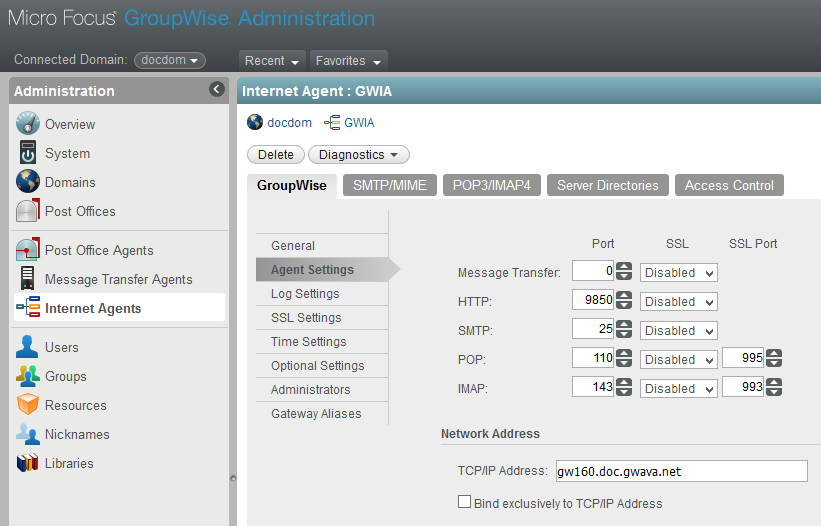Click the Message Transfer Agents server icon
Viewport: 821px width, 526px height.
click(27, 278)
